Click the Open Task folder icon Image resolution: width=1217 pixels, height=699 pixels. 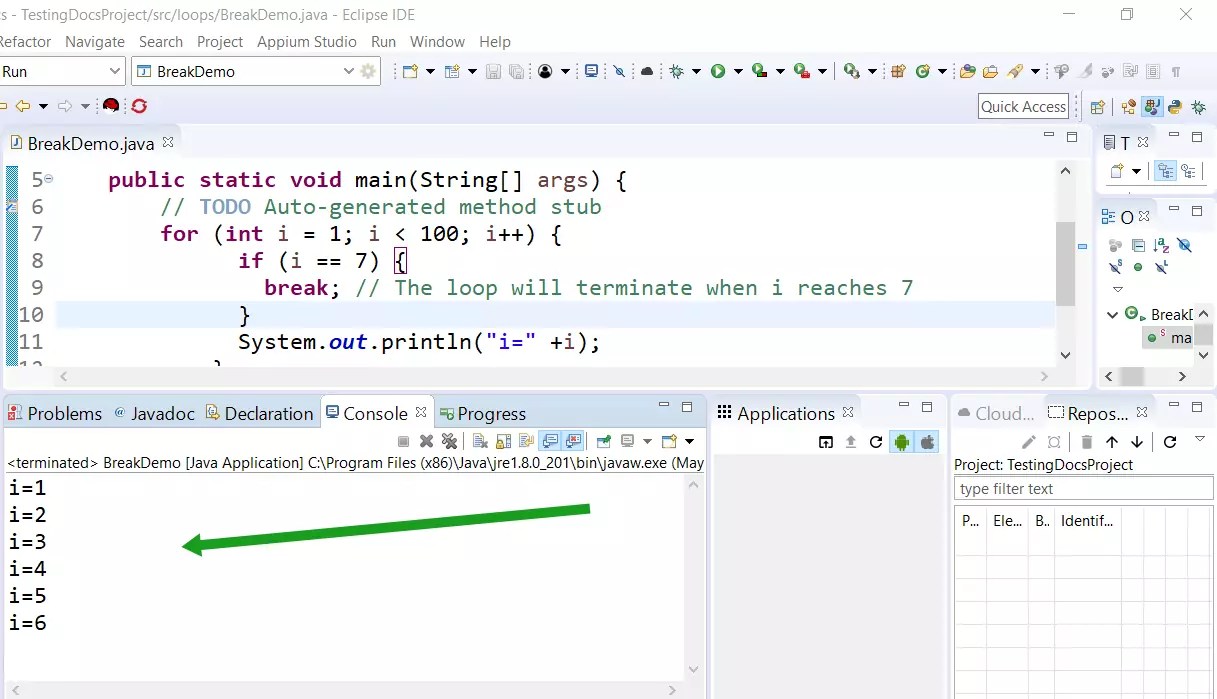coord(990,71)
